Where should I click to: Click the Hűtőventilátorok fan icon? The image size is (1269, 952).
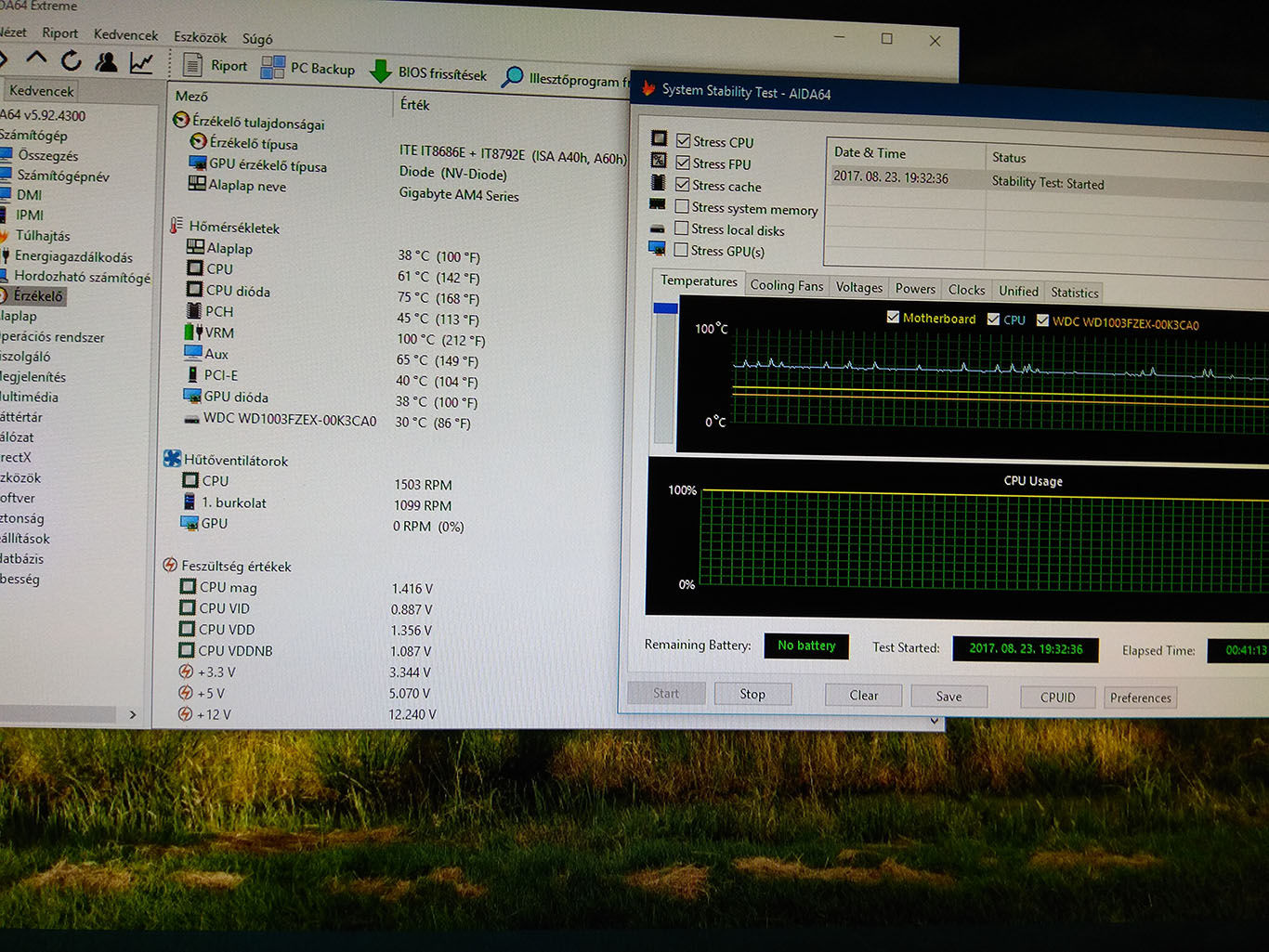click(172, 459)
